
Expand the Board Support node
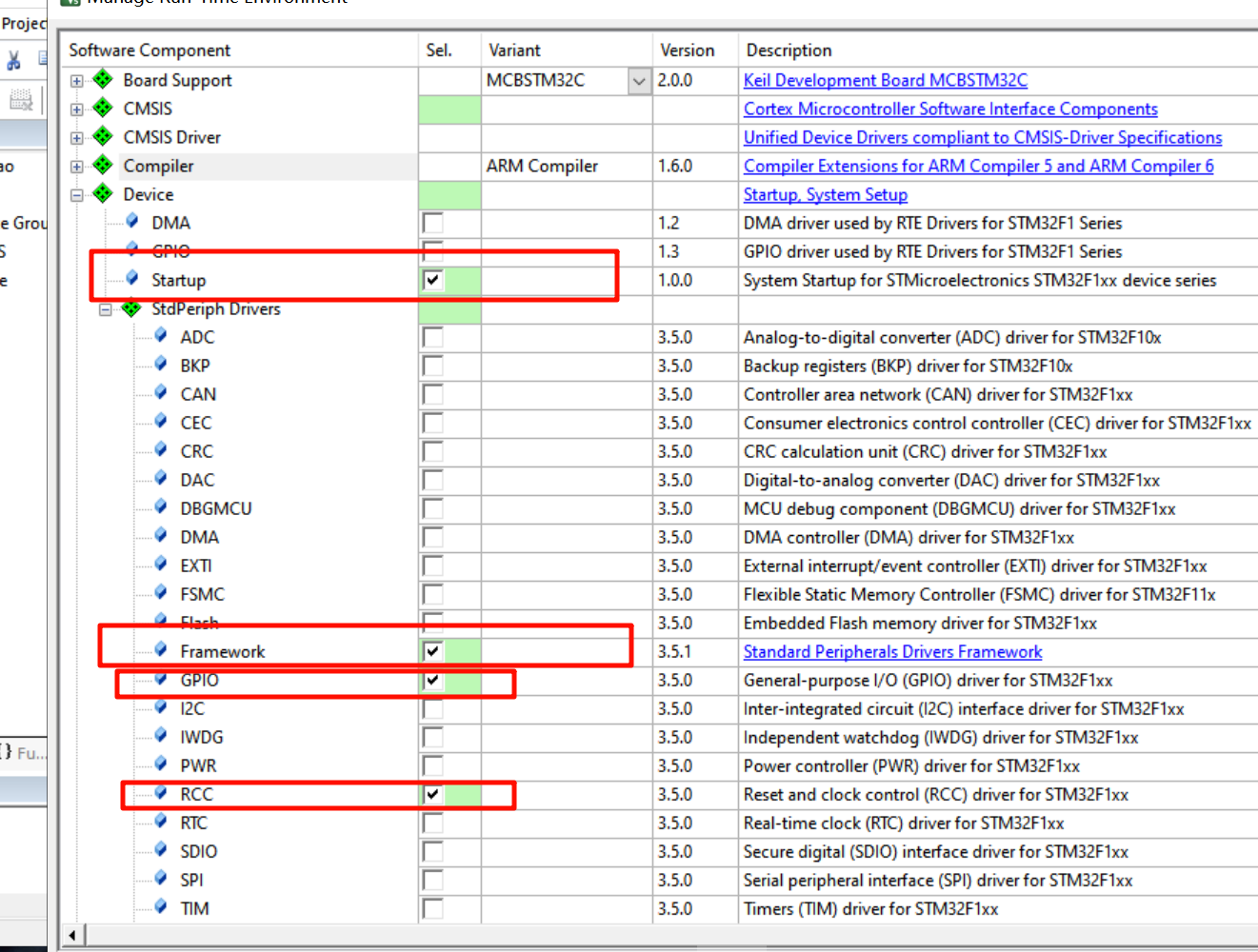77,81
